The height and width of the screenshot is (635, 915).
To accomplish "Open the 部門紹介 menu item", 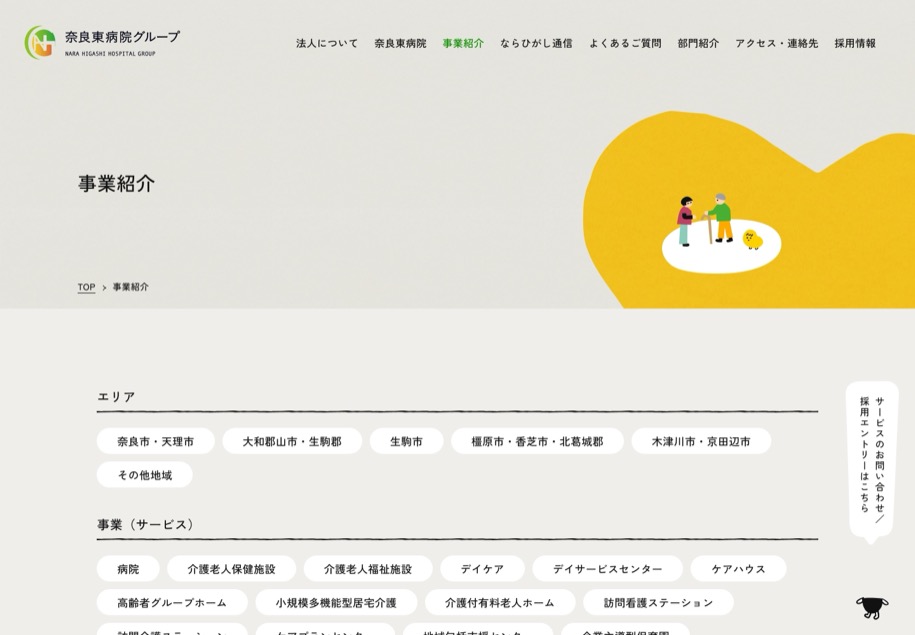I will pyautogui.click(x=698, y=43).
